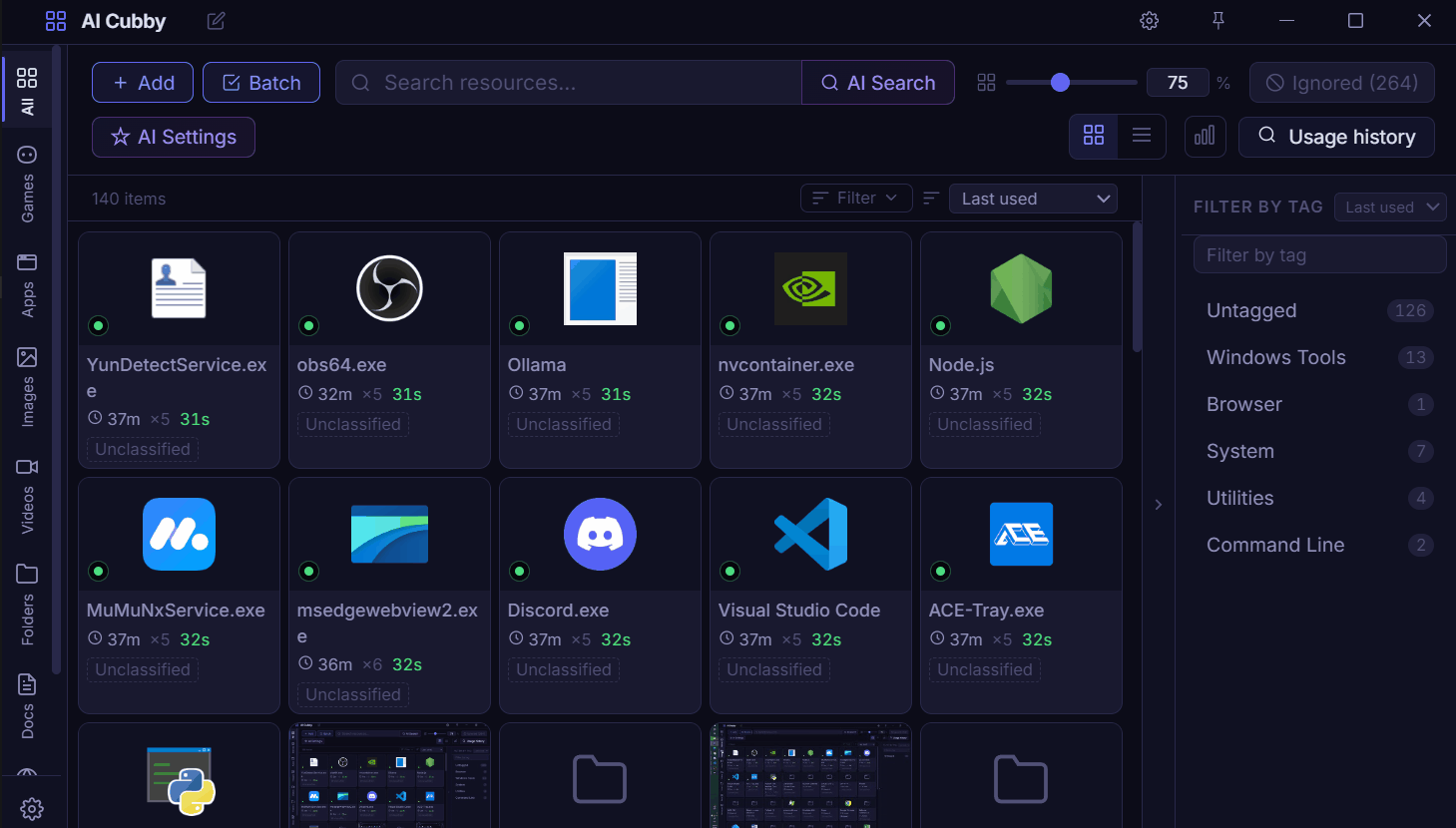Click the size percentage field showing 75

click(x=1178, y=83)
